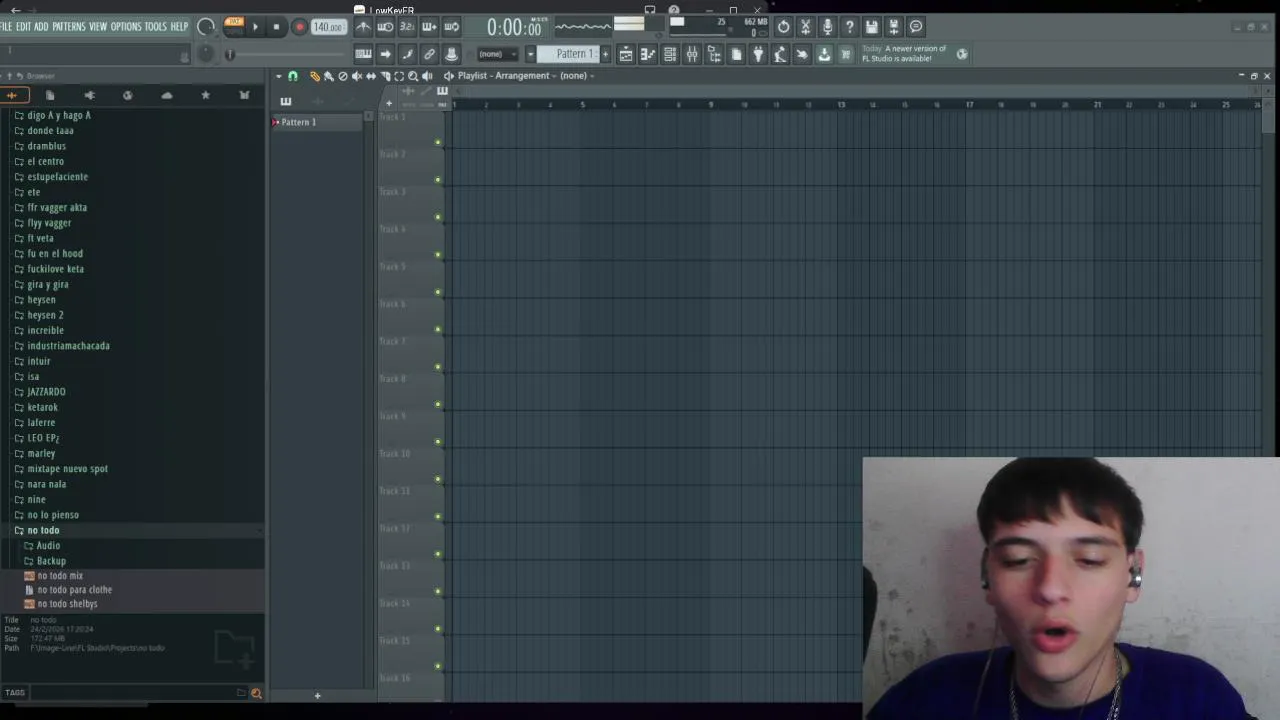This screenshot has height=720, width=1280.
Task: Toggle loop recording
Action: point(451,27)
